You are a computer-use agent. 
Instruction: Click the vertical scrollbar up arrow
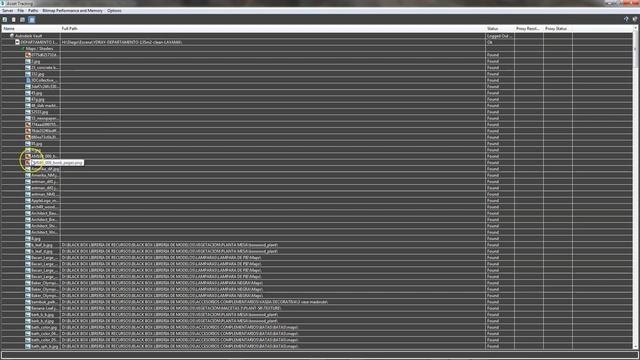coord(636,28)
